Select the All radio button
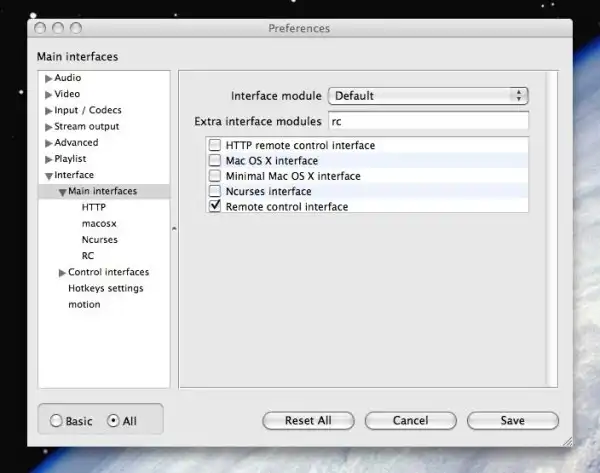Image resolution: width=600 pixels, height=473 pixels. click(x=113, y=421)
